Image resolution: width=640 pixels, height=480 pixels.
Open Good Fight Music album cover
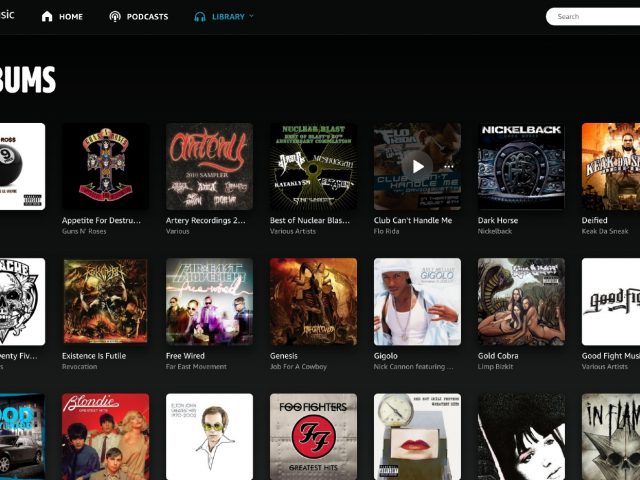click(x=611, y=302)
